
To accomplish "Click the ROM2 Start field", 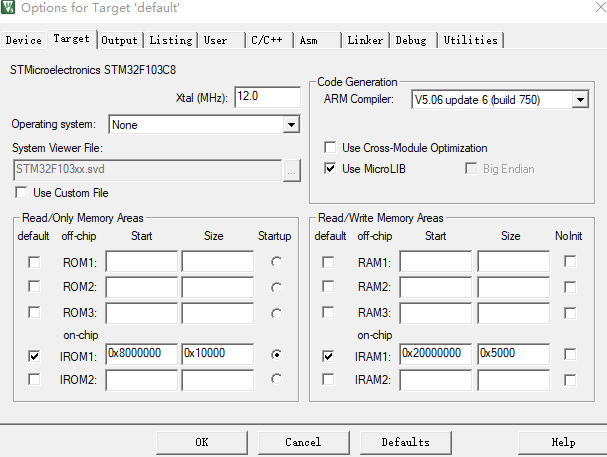I will point(141,287).
